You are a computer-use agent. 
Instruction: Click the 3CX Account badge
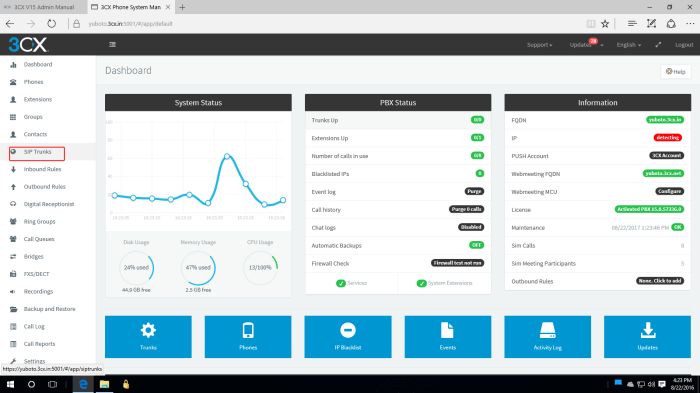coord(666,156)
